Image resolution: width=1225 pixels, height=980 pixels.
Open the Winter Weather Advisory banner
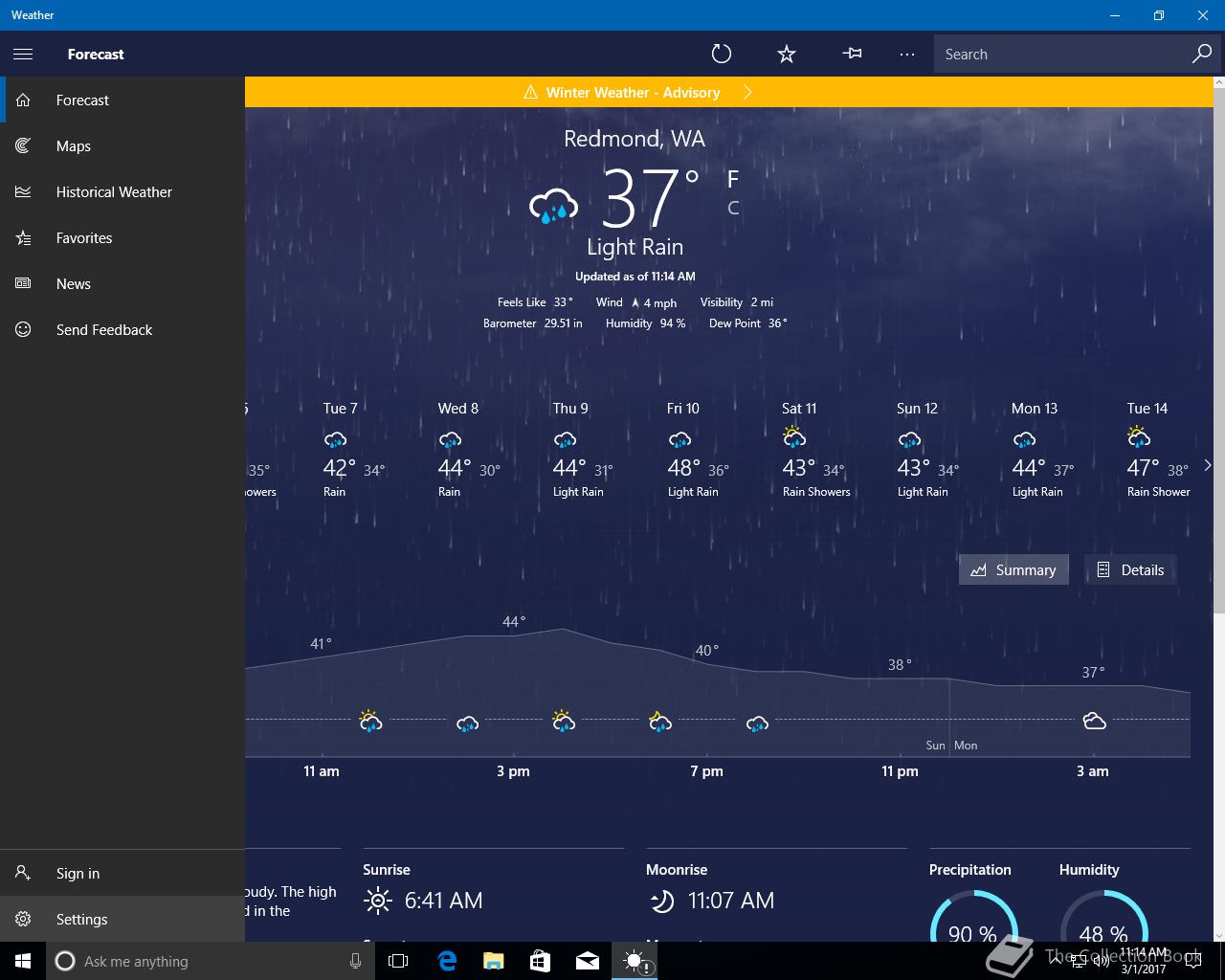(729, 92)
